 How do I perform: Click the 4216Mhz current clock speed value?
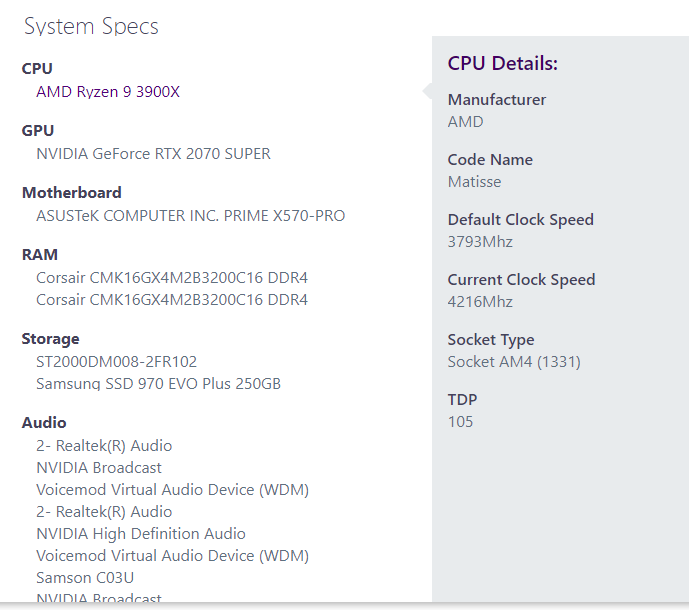pyautogui.click(x=480, y=302)
